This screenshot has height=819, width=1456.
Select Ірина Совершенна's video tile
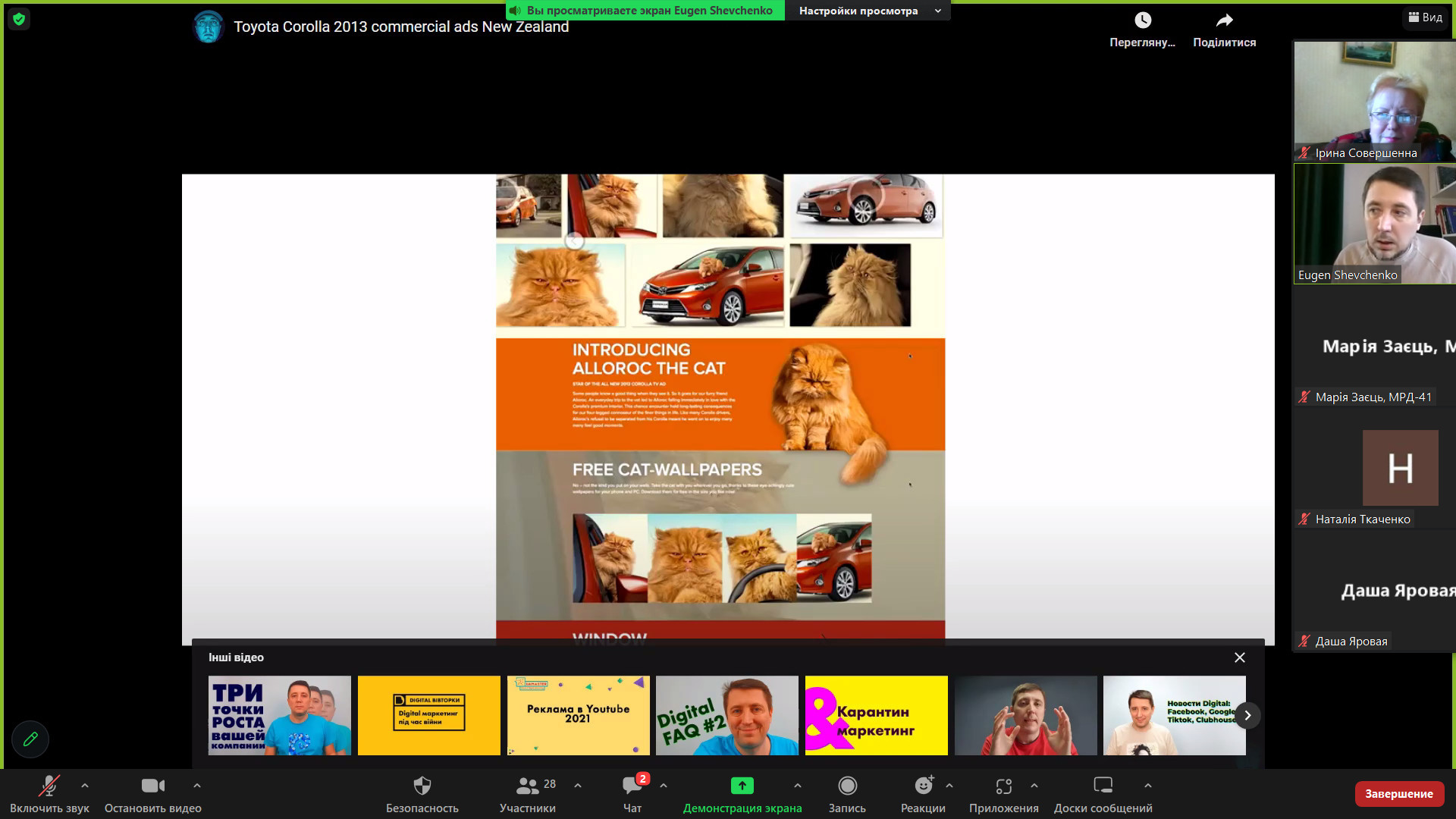(x=1374, y=101)
